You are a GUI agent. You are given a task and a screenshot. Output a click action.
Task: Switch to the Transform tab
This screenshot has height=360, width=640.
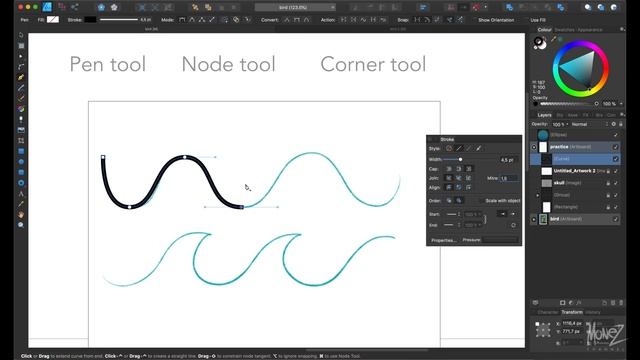click(572, 312)
